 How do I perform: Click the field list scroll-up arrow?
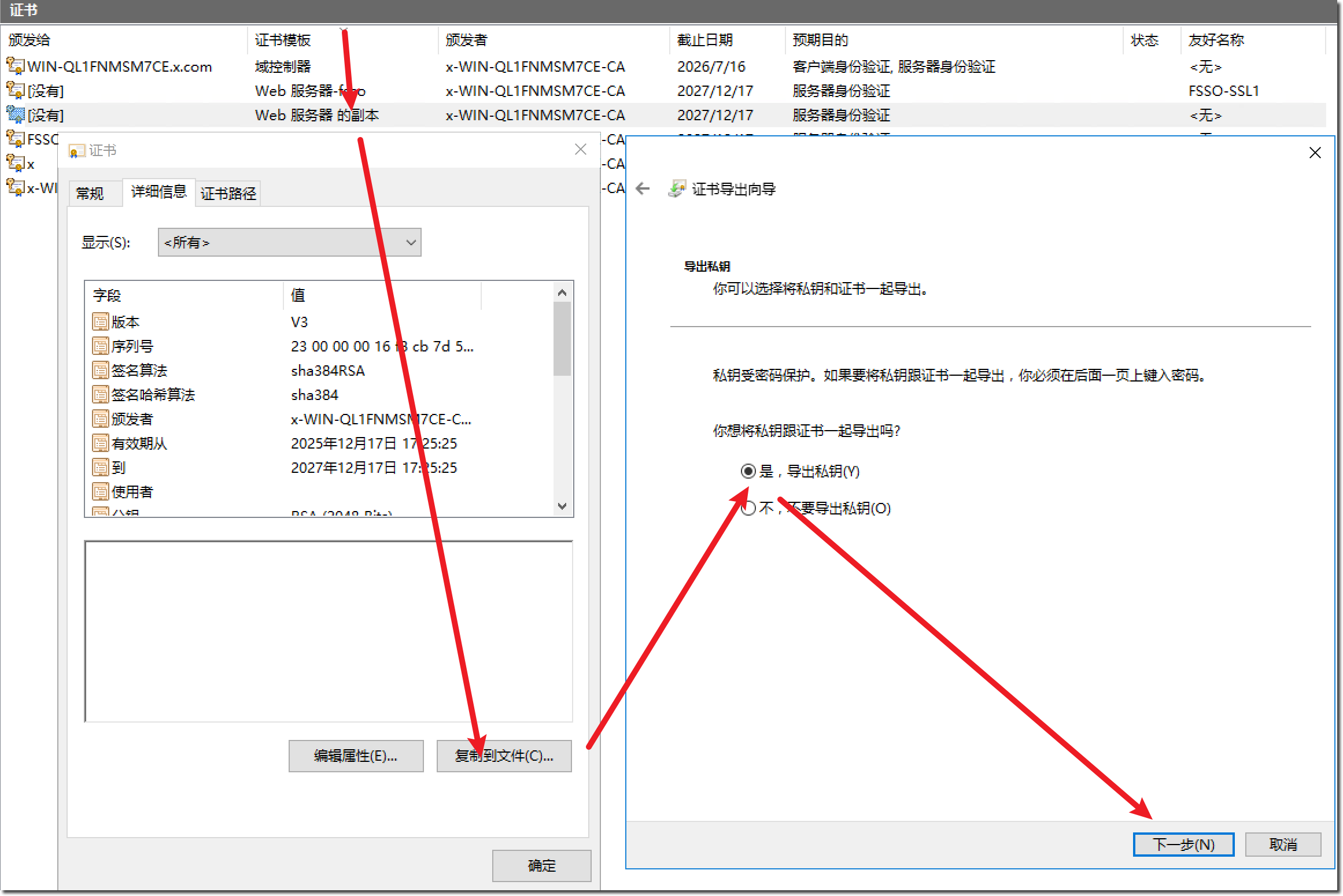562,293
